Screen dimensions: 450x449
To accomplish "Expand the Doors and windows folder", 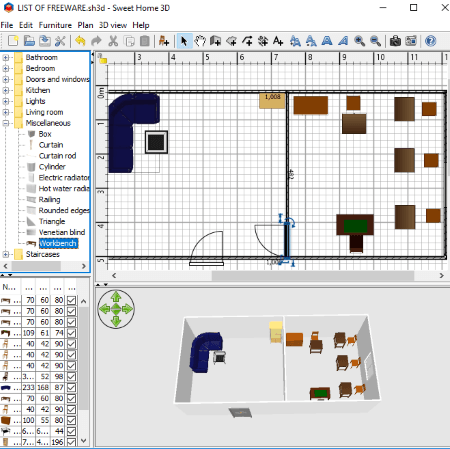I will (x=6, y=79).
